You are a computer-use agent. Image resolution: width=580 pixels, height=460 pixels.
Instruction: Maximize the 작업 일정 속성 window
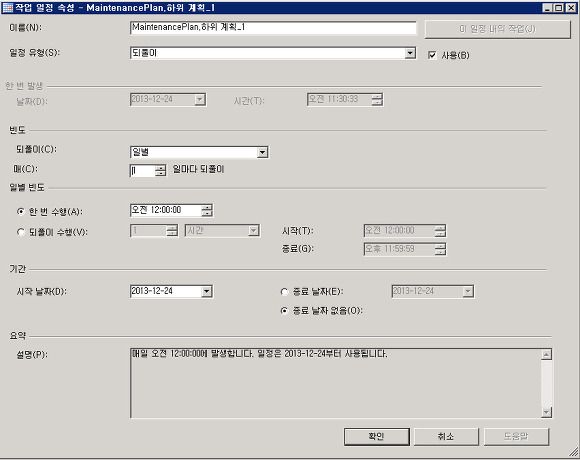click(559, 8)
